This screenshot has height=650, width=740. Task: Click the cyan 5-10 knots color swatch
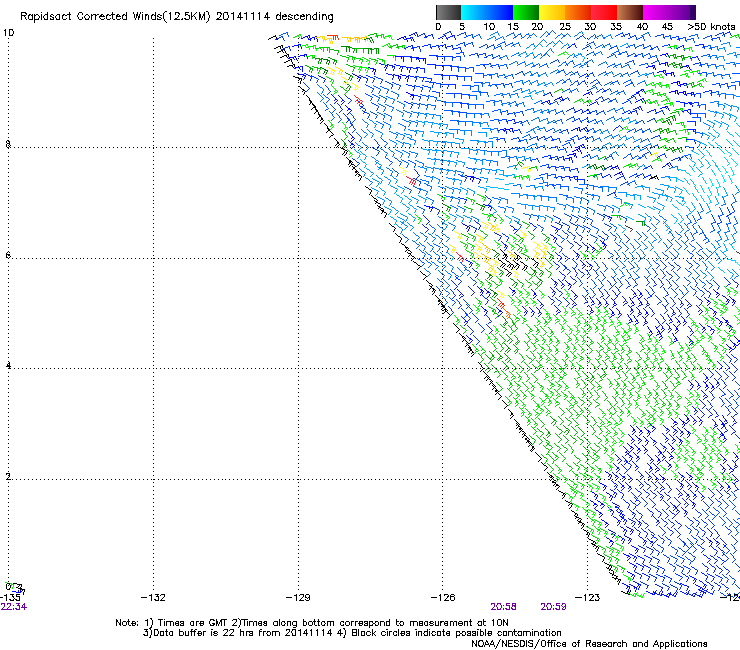pyautogui.click(x=474, y=12)
